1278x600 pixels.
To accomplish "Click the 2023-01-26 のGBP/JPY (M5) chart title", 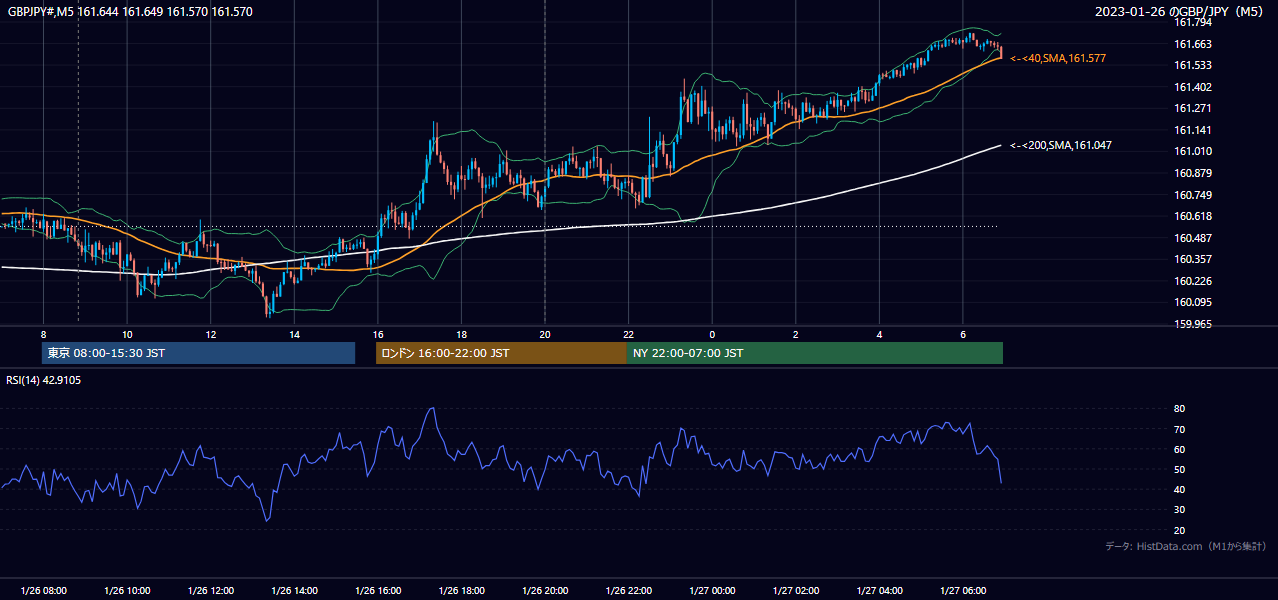I will tap(1181, 12).
